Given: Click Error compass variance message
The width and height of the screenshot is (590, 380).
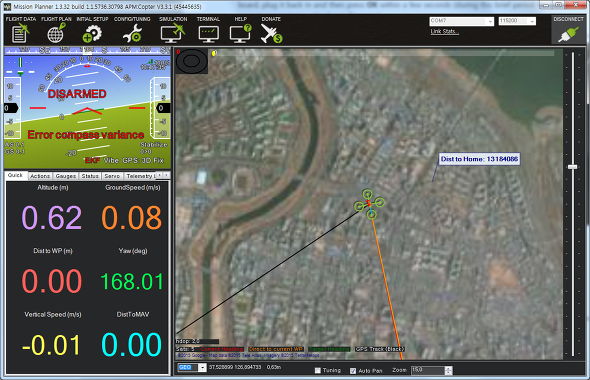Looking at the screenshot, I should pos(86,135).
